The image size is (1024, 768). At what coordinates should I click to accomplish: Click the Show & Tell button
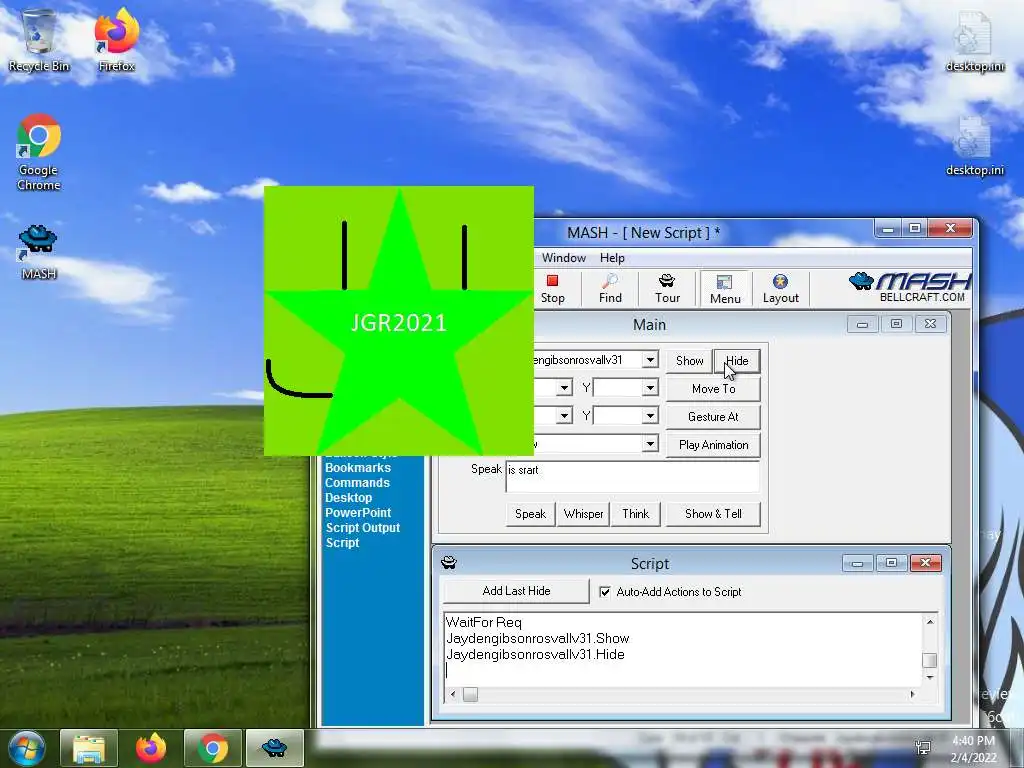[713, 514]
